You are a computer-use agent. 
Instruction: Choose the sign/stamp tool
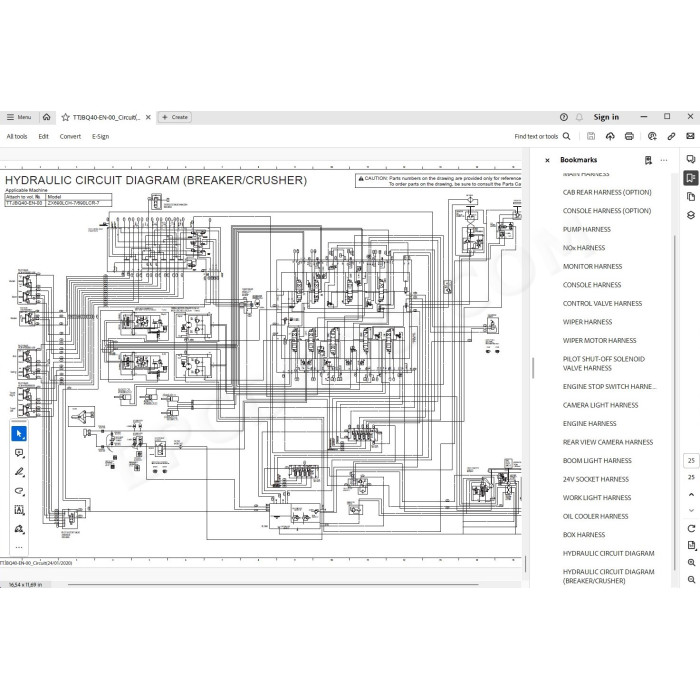point(19,529)
